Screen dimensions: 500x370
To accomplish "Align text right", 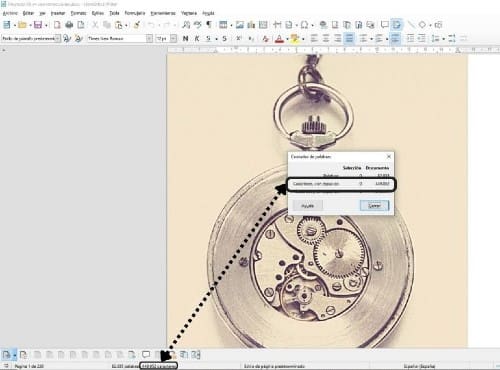I will click(x=337, y=39).
